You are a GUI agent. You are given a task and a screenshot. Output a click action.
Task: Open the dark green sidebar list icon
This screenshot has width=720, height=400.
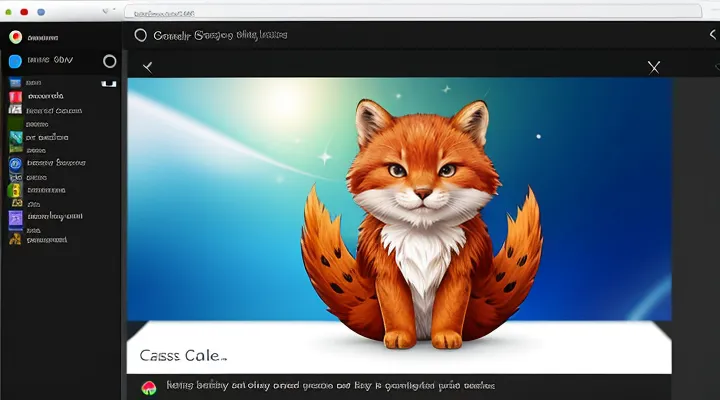pos(15,138)
